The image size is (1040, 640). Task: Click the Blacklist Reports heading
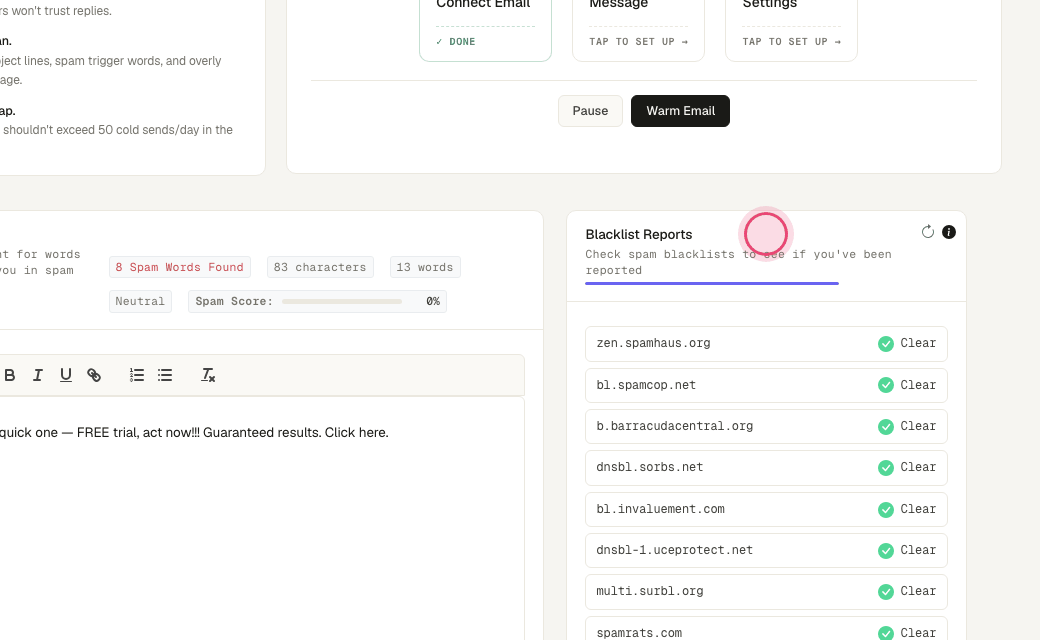(639, 234)
